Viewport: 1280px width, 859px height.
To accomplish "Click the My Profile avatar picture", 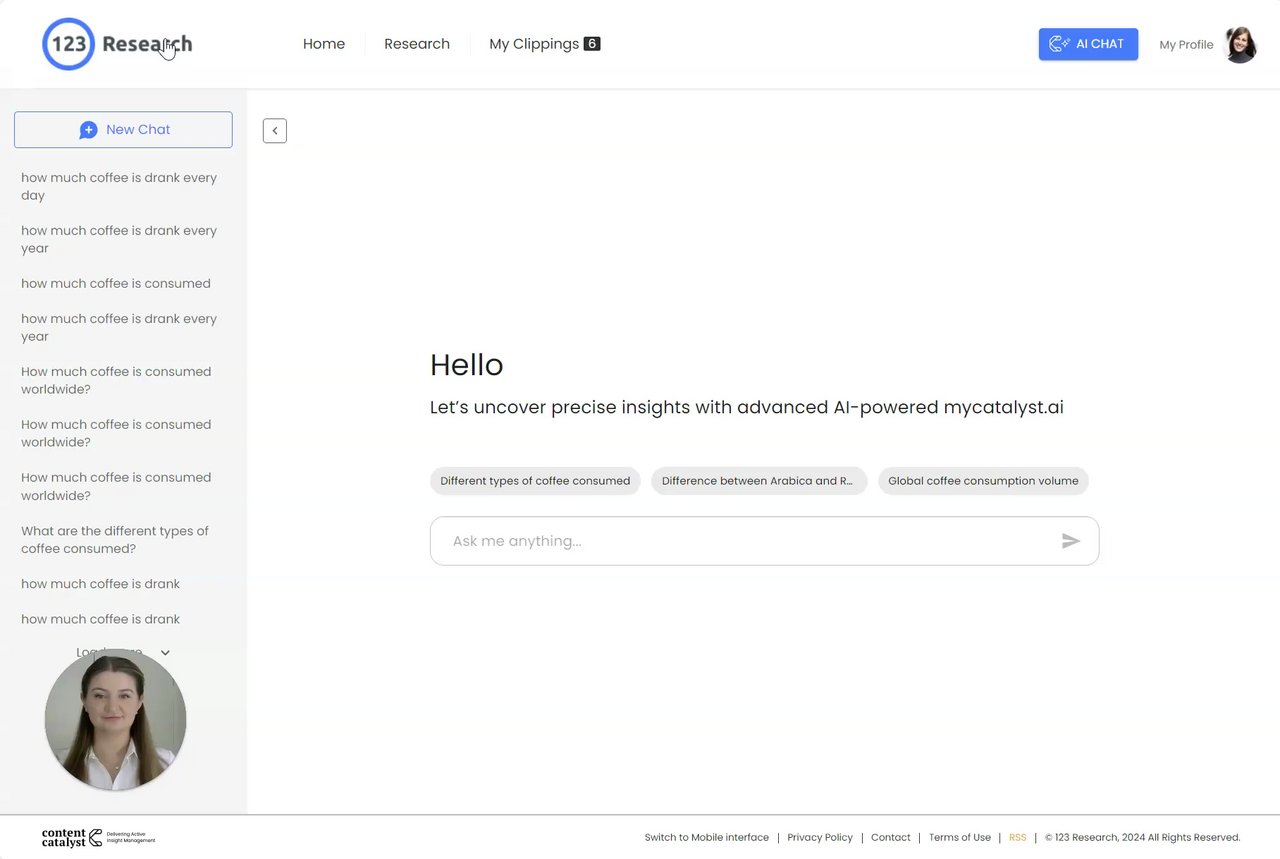I will tap(1240, 45).
